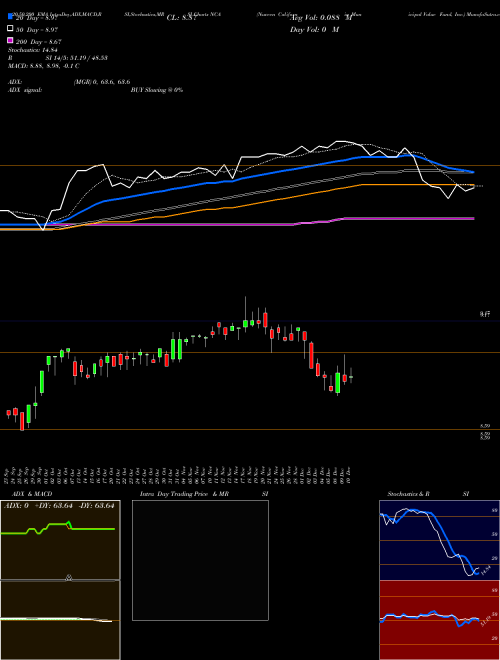Open the ADX & MACD panel title

tap(32, 494)
